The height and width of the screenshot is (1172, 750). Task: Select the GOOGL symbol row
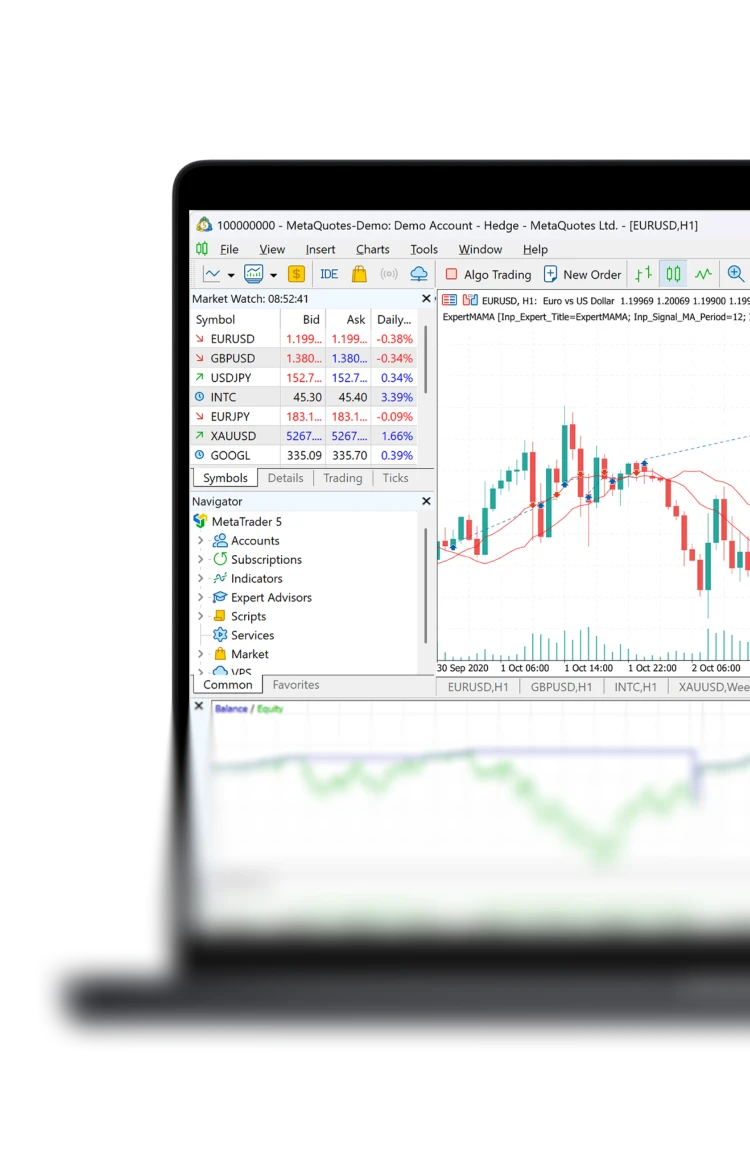click(x=304, y=455)
